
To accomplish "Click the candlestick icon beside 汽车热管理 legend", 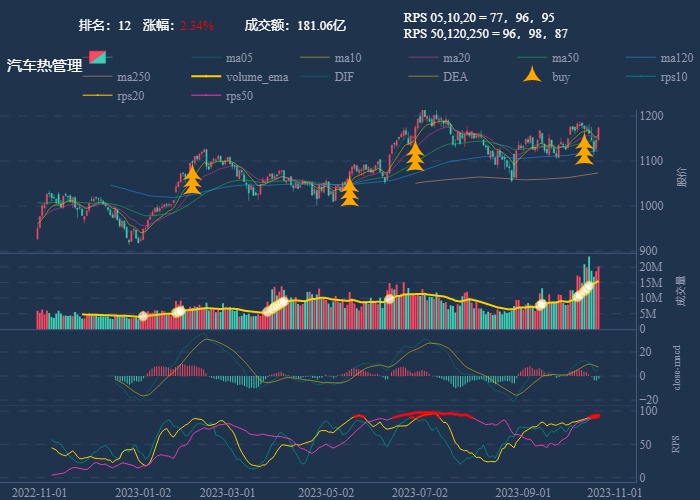I will tap(98, 57).
